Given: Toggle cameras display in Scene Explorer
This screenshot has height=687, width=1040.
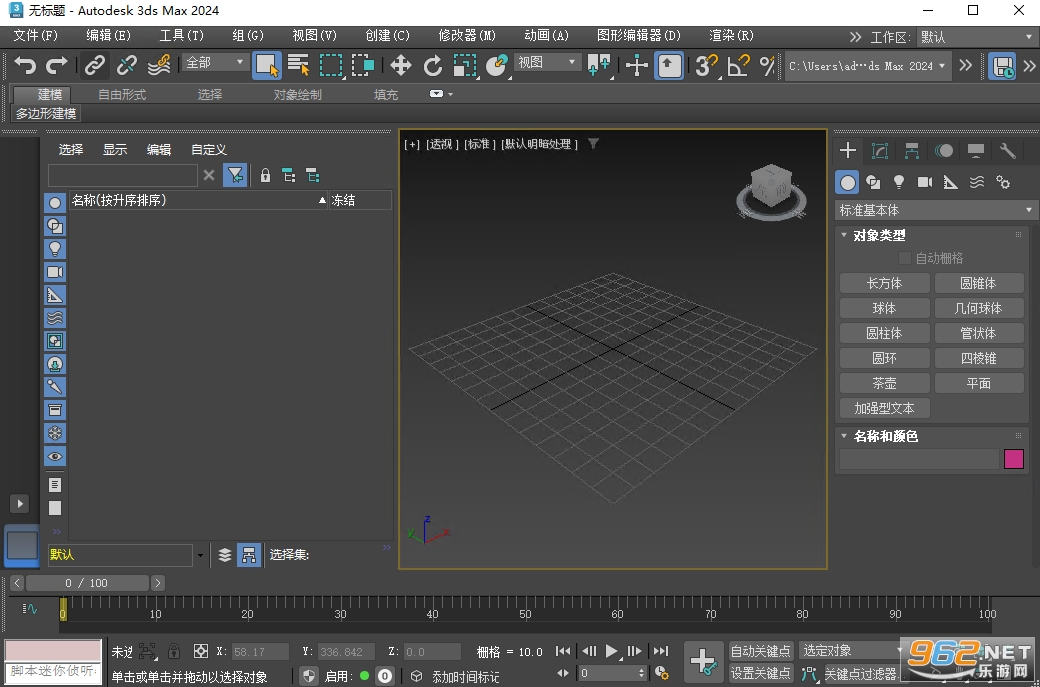Looking at the screenshot, I should point(55,272).
